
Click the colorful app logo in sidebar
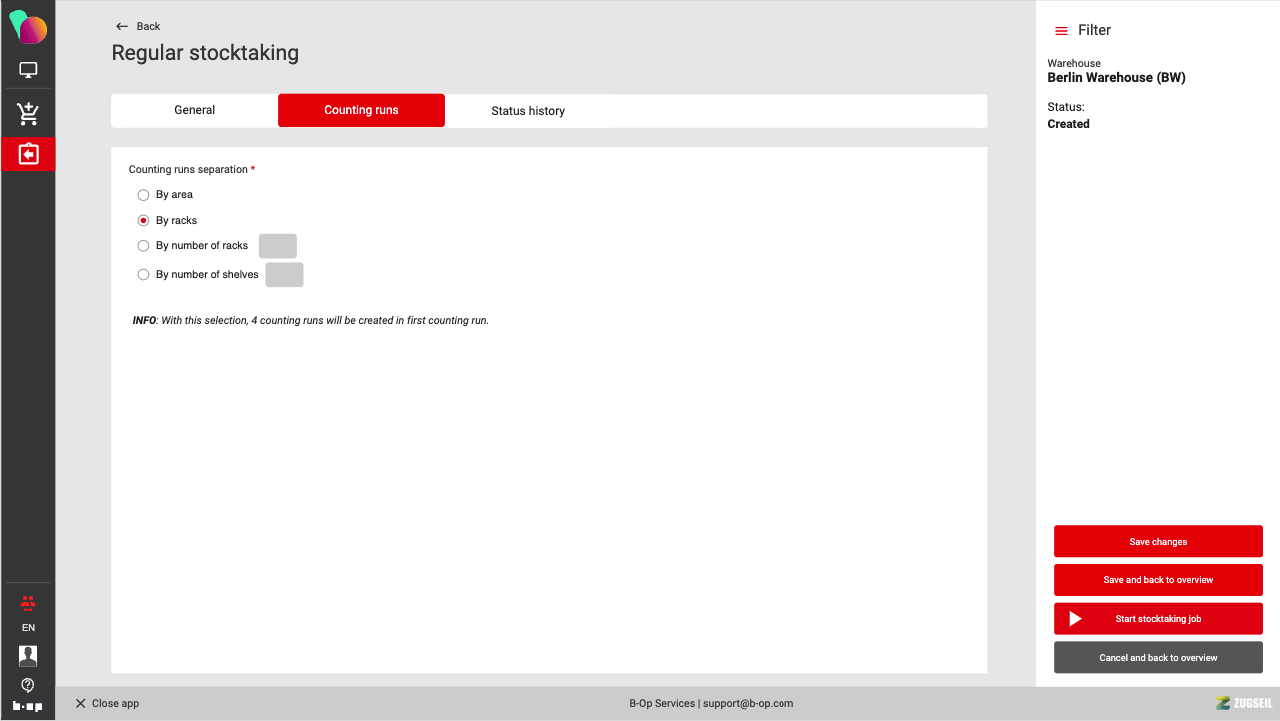28,27
